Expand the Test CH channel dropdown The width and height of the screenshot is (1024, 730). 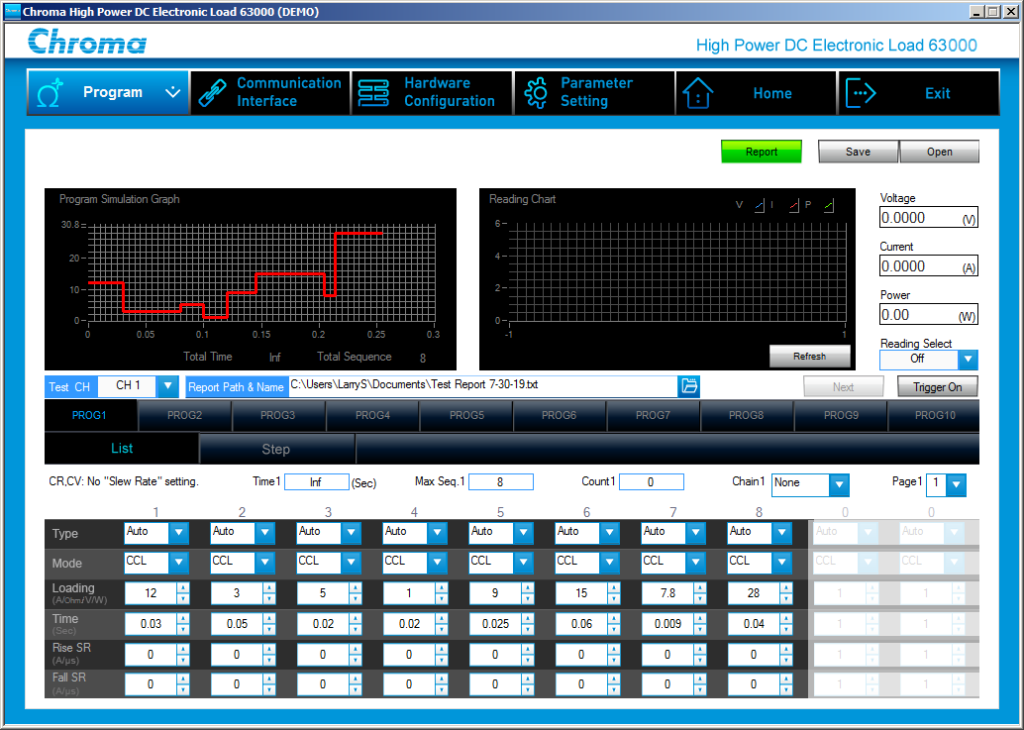tap(166, 386)
